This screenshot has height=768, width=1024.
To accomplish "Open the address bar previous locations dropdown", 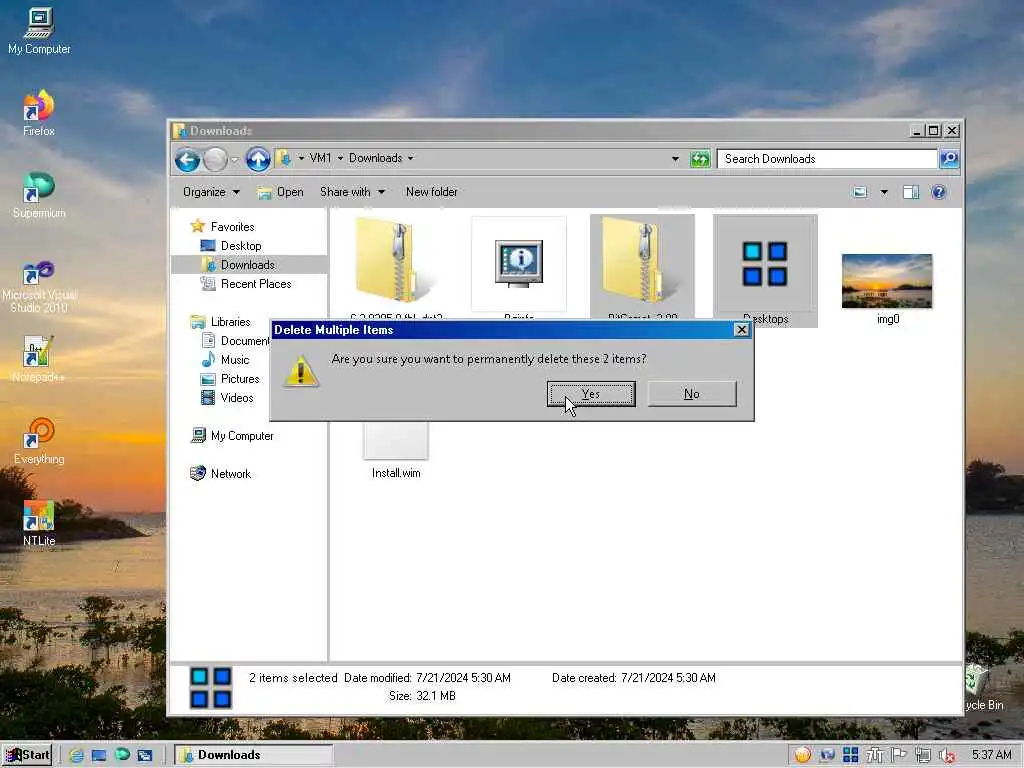I will click(675, 159).
